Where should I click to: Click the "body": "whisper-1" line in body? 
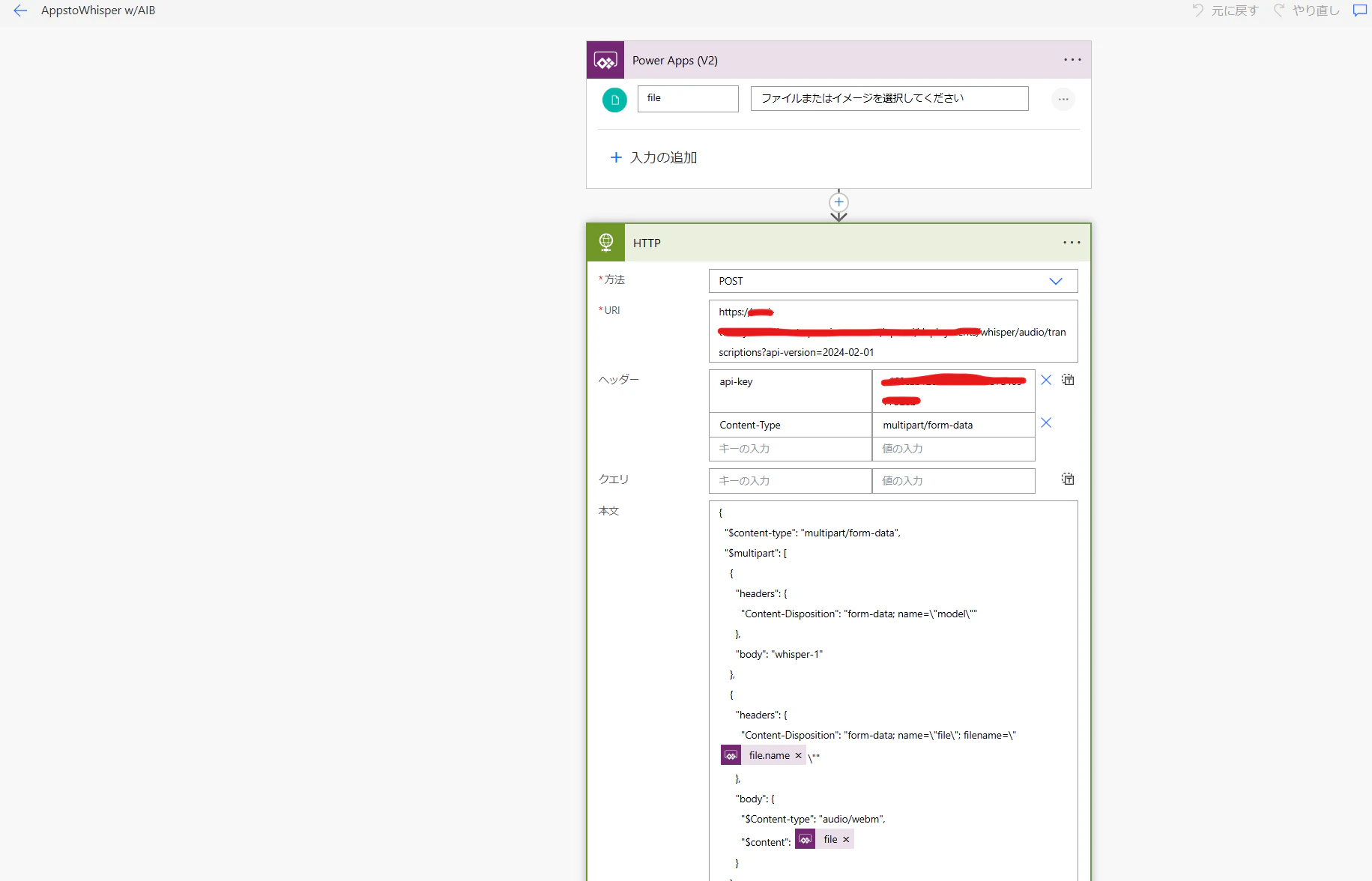point(779,654)
